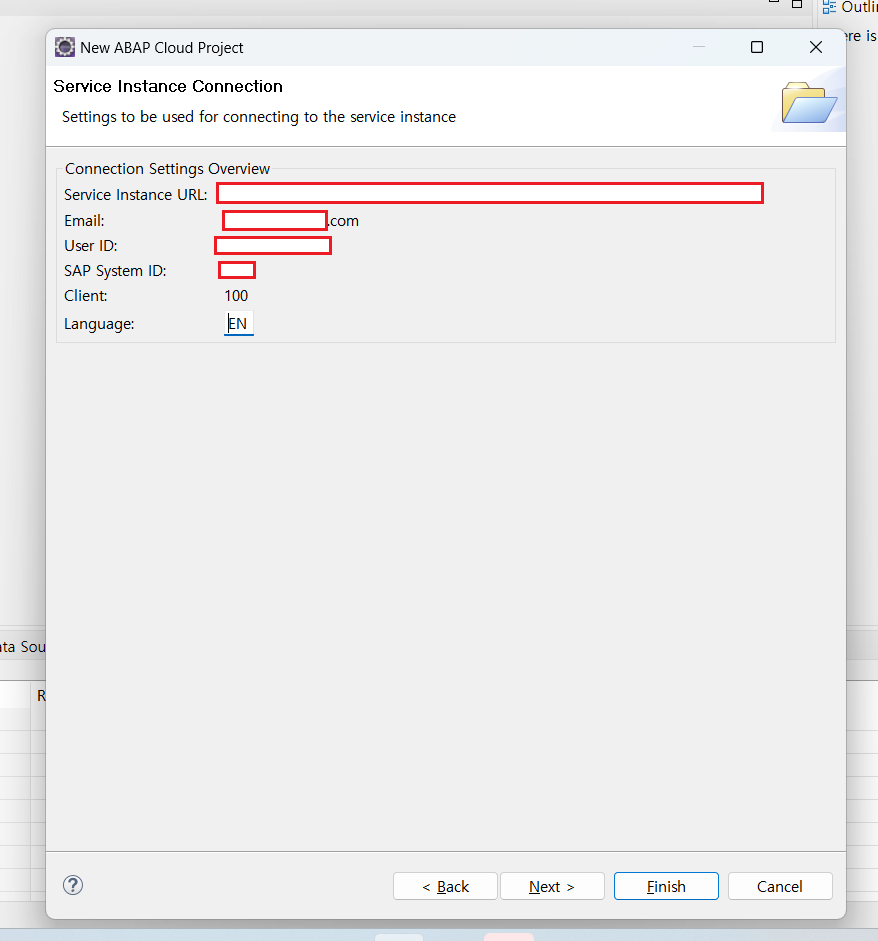Click the Service Instance URL label

tap(136, 195)
